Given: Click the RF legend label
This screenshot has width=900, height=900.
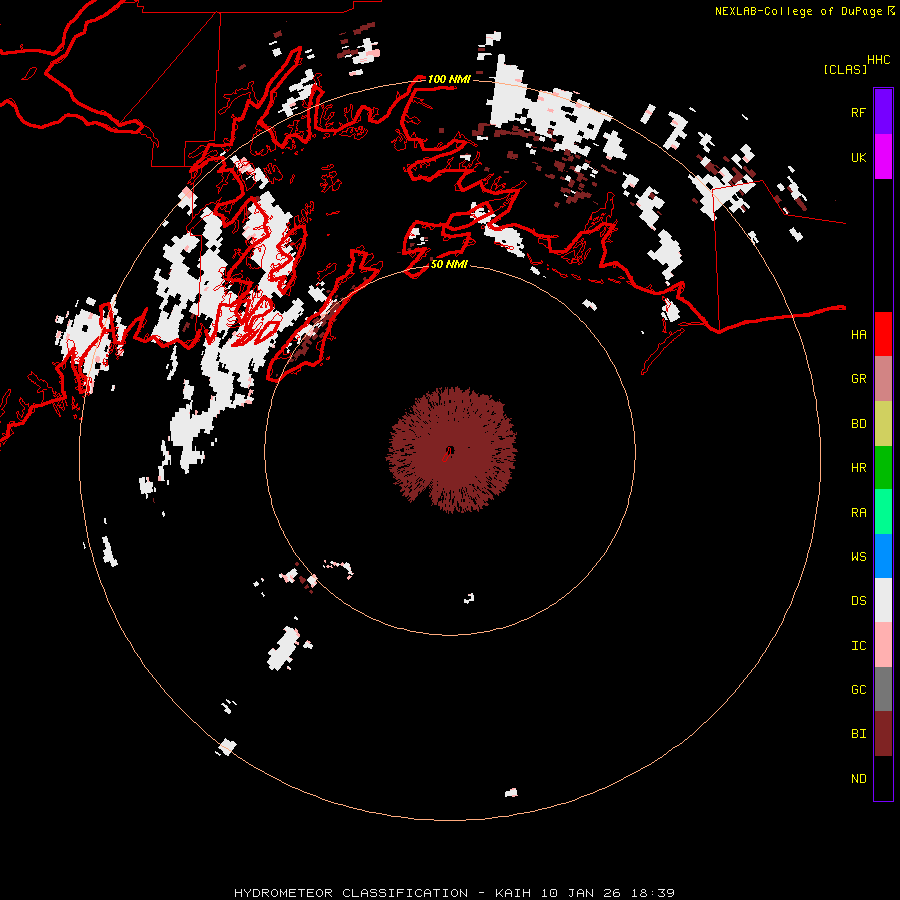Looking at the screenshot, I should 858,112.
